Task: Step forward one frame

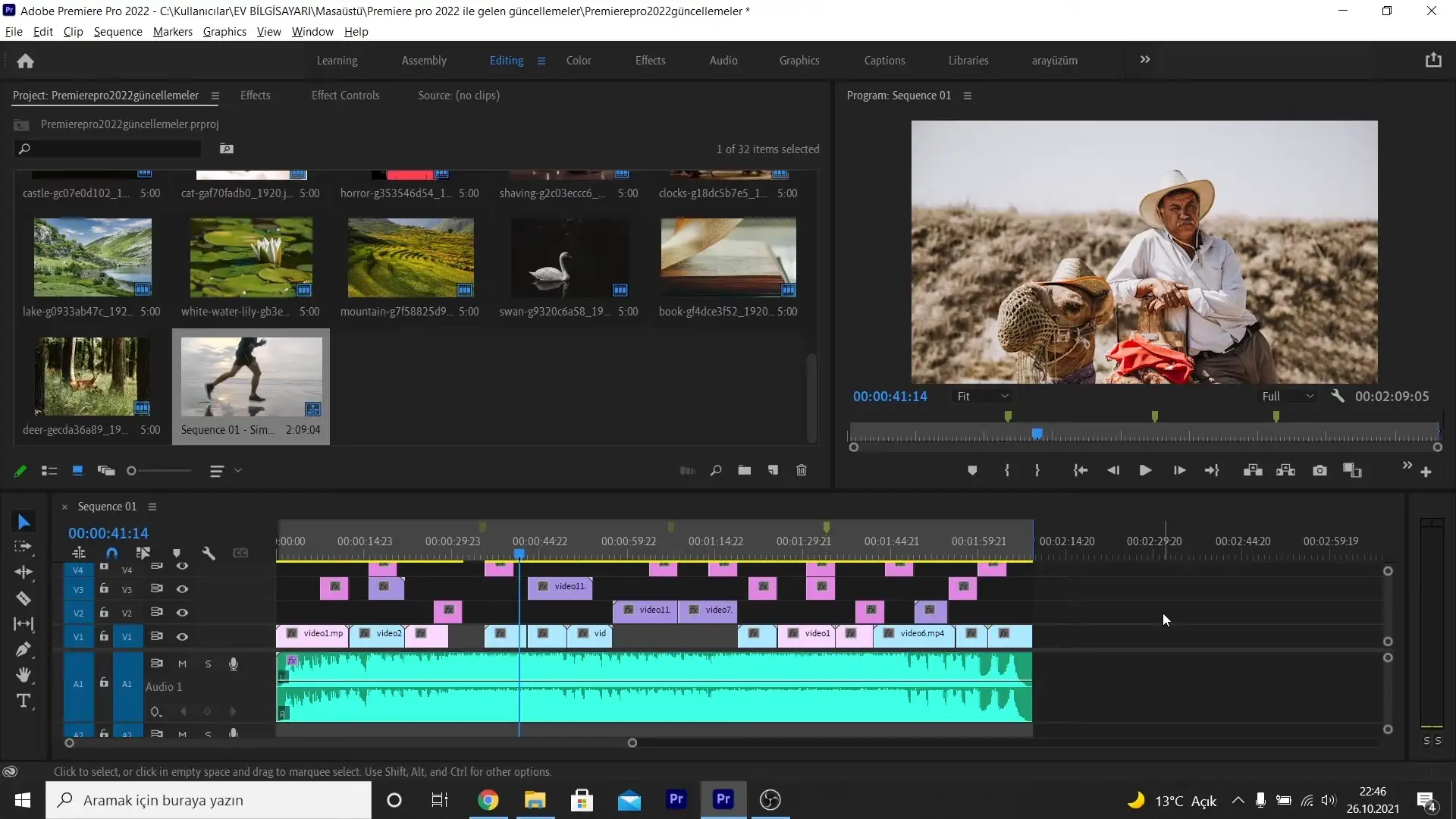Action: coord(1179,471)
